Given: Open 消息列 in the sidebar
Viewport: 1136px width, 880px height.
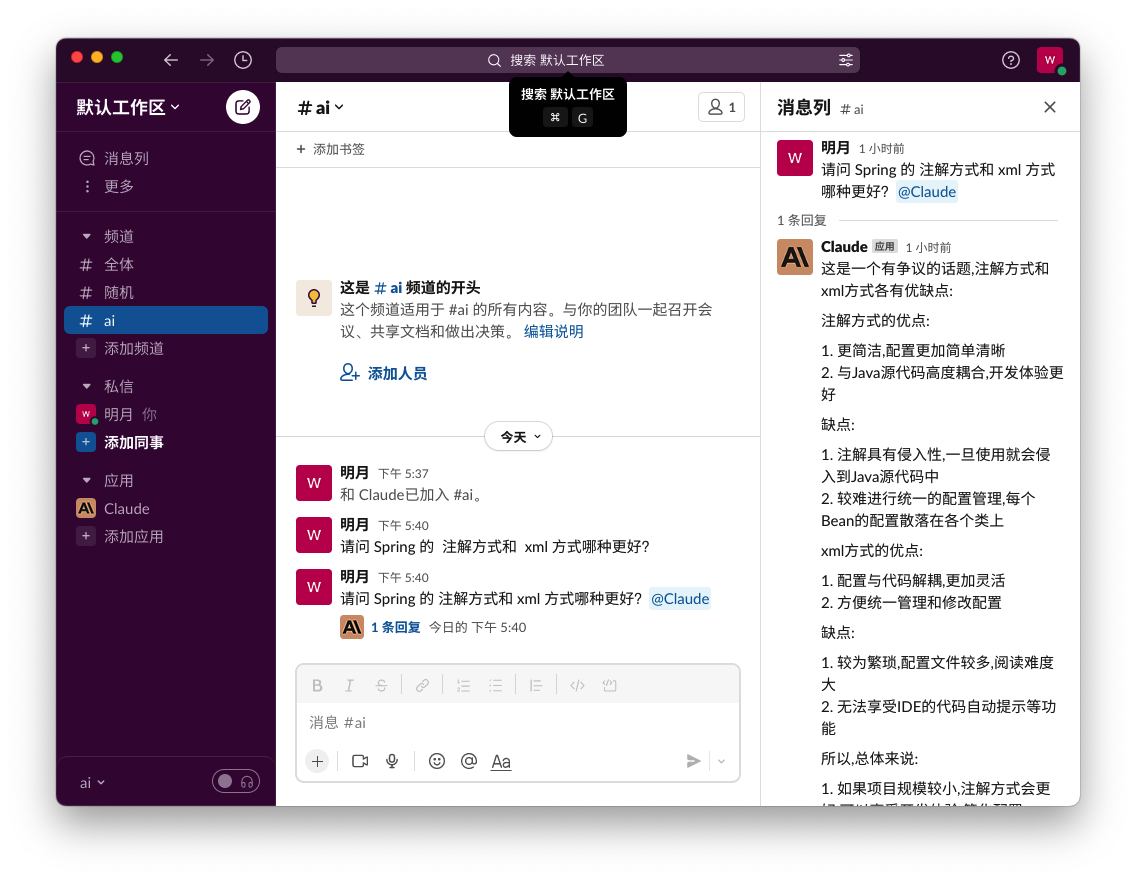Looking at the screenshot, I should point(166,158).
